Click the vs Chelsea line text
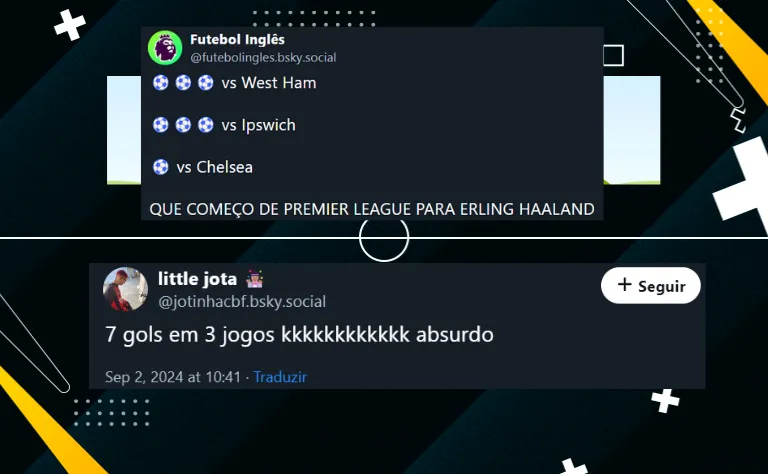Viewport: 768px width, 474px height. point(215,167)
